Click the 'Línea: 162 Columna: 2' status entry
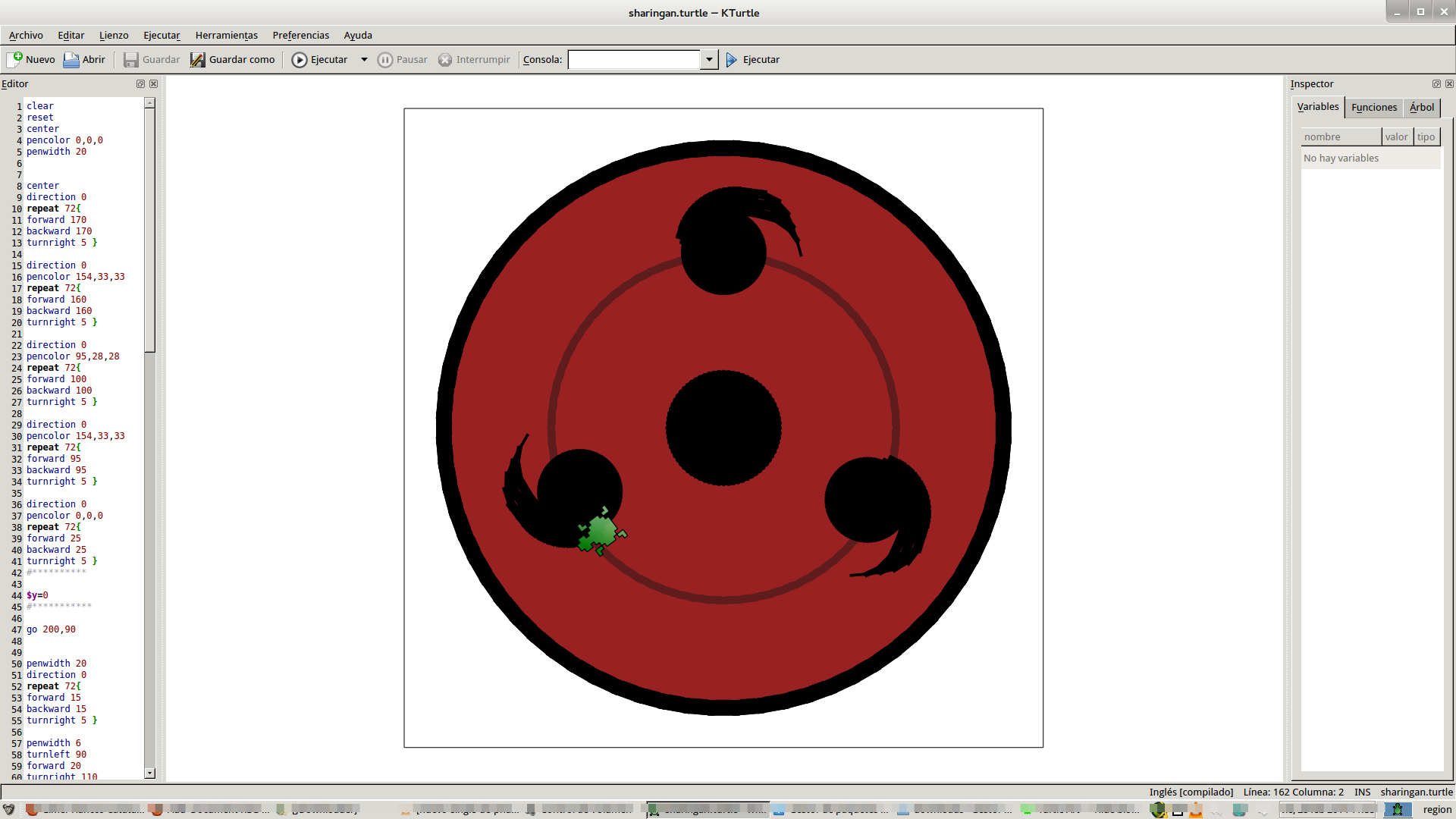The image size is (1456, 819). (x=1293, y=792)
